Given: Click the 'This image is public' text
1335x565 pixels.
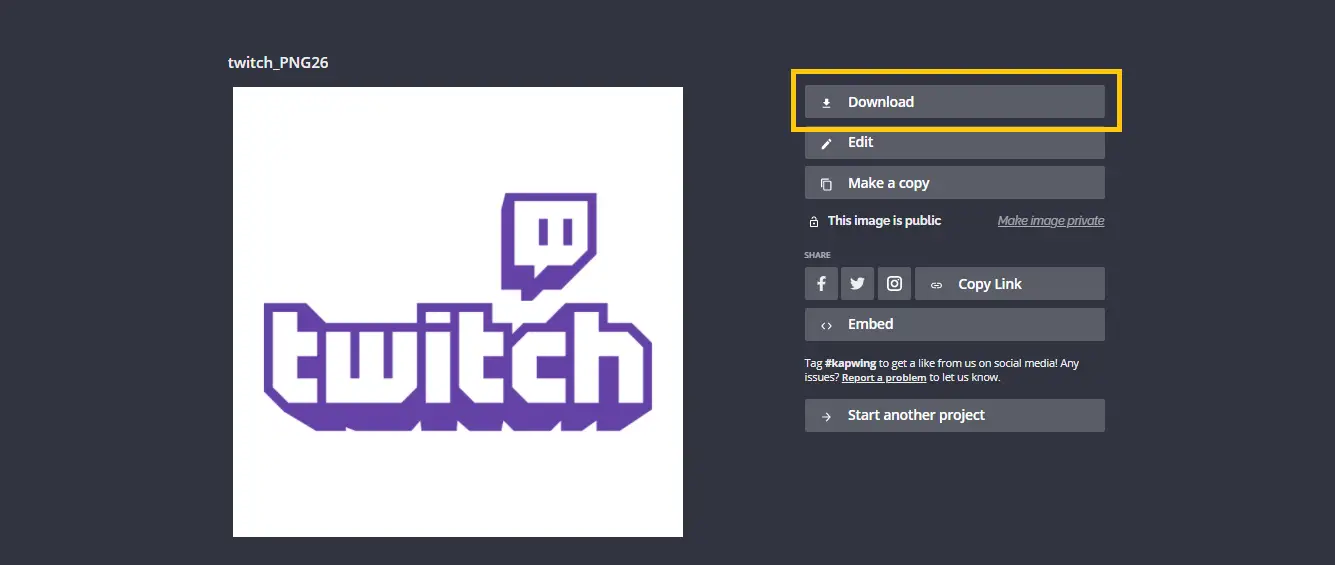Looking at the screenshot, I should point(884,221).
